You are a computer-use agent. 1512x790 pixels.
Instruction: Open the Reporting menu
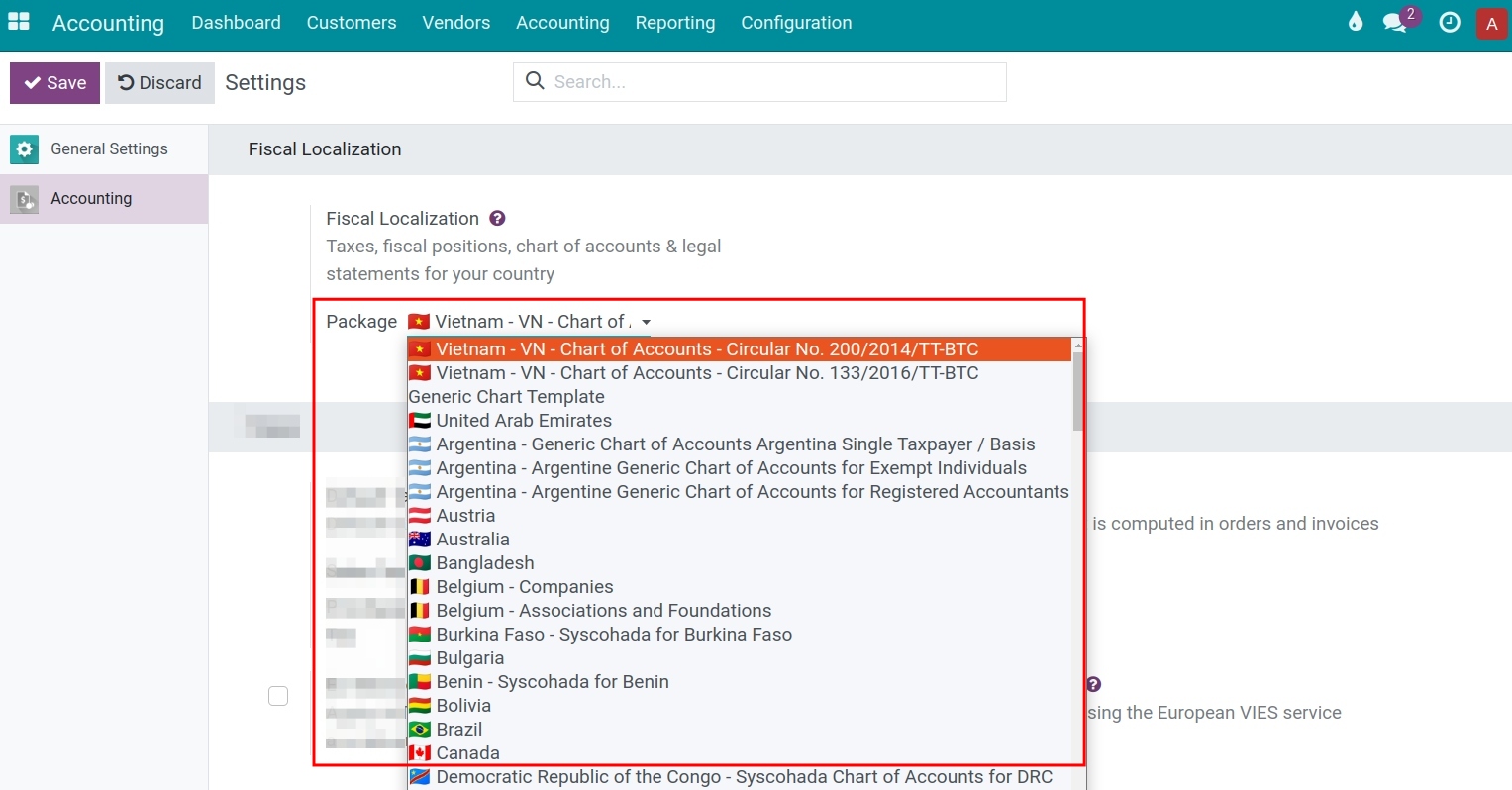675,23
